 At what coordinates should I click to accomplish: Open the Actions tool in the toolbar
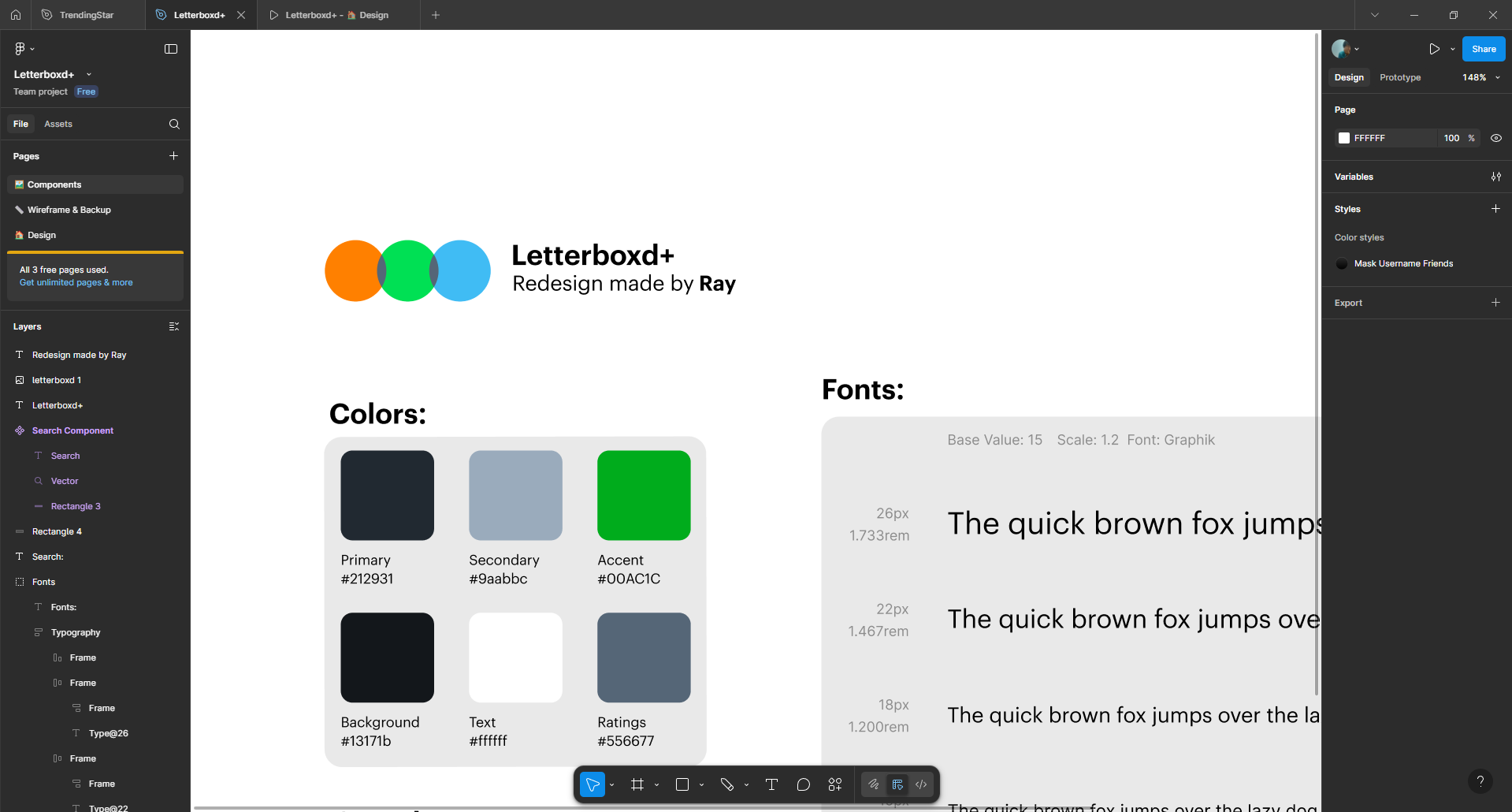tap(835, 784)
